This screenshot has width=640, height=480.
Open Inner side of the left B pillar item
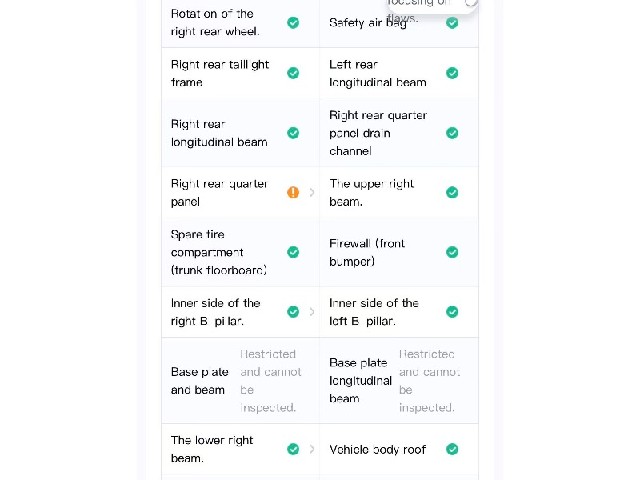(x=399, y=312)
